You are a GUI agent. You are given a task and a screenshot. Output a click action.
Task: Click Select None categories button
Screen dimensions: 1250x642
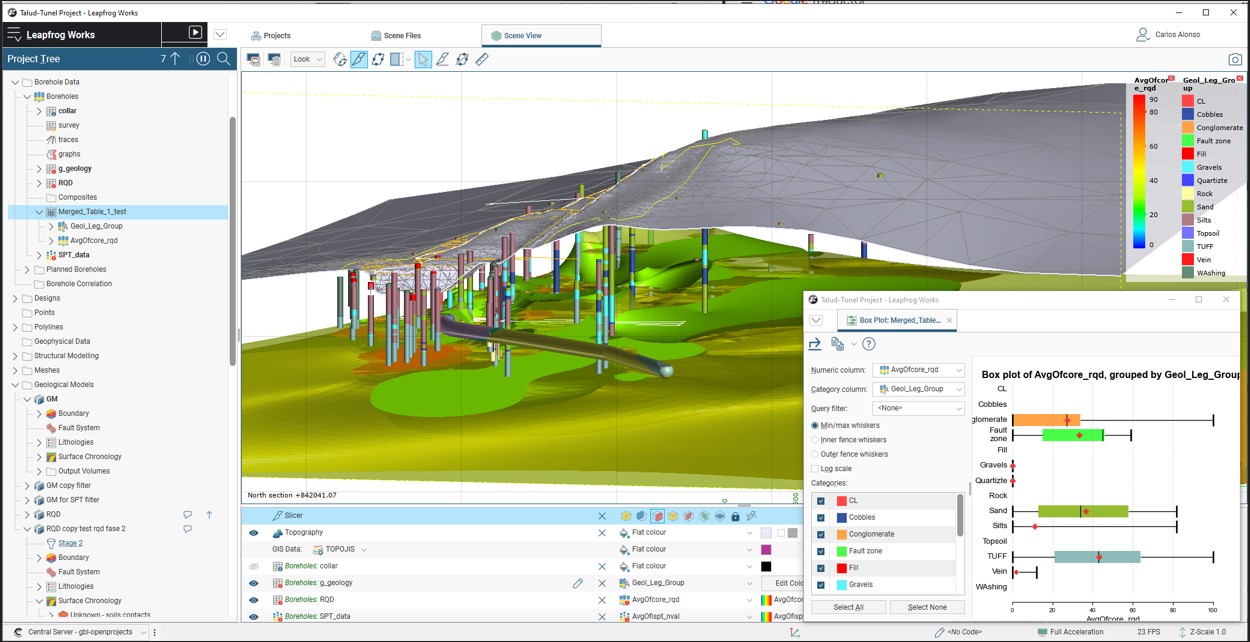(927, 607)
